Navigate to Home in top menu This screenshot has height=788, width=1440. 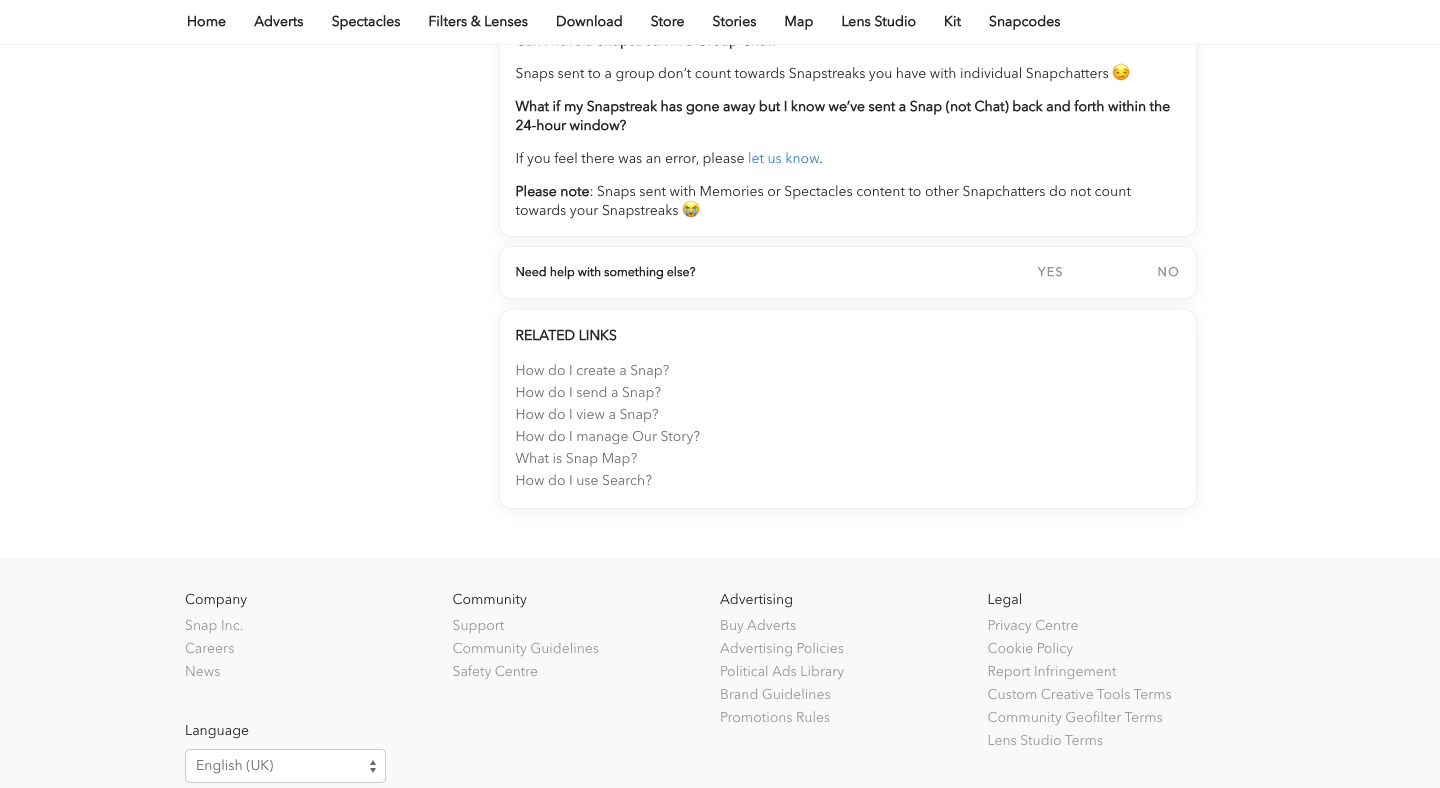click(x=206, y=22)
